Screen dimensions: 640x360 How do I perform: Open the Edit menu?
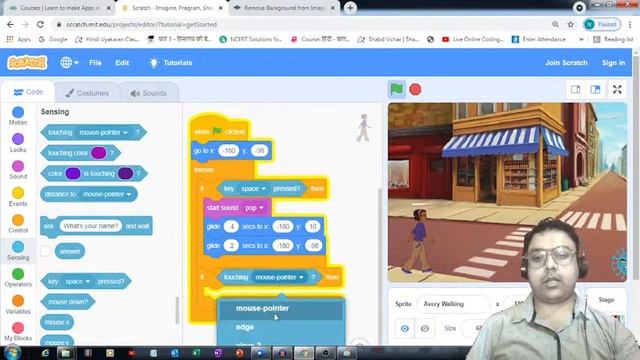click(x=122, y=62)
